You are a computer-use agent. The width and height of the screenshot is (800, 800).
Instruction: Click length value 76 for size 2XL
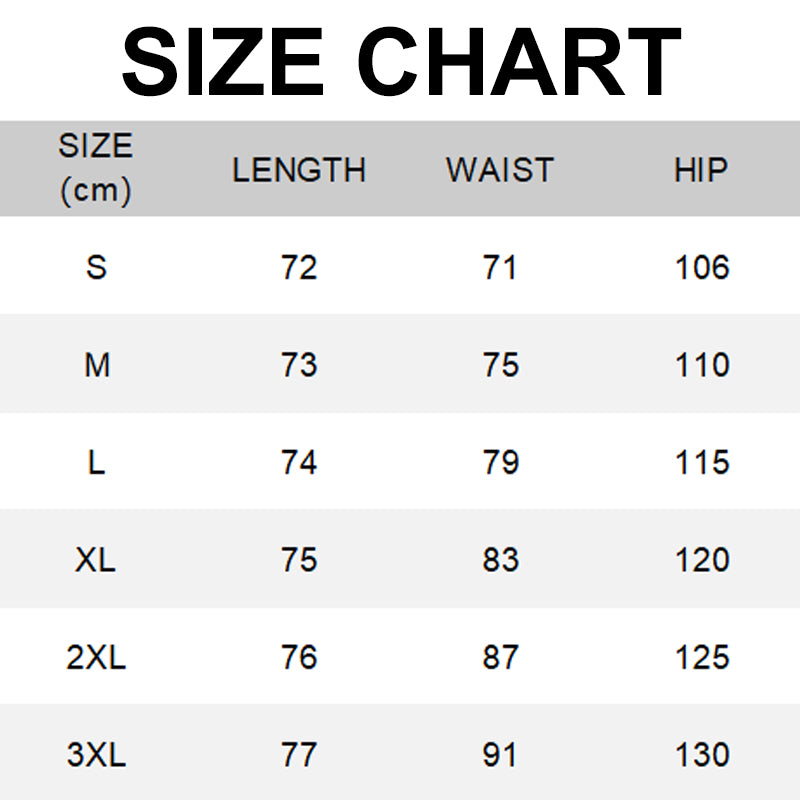point(299,658)
